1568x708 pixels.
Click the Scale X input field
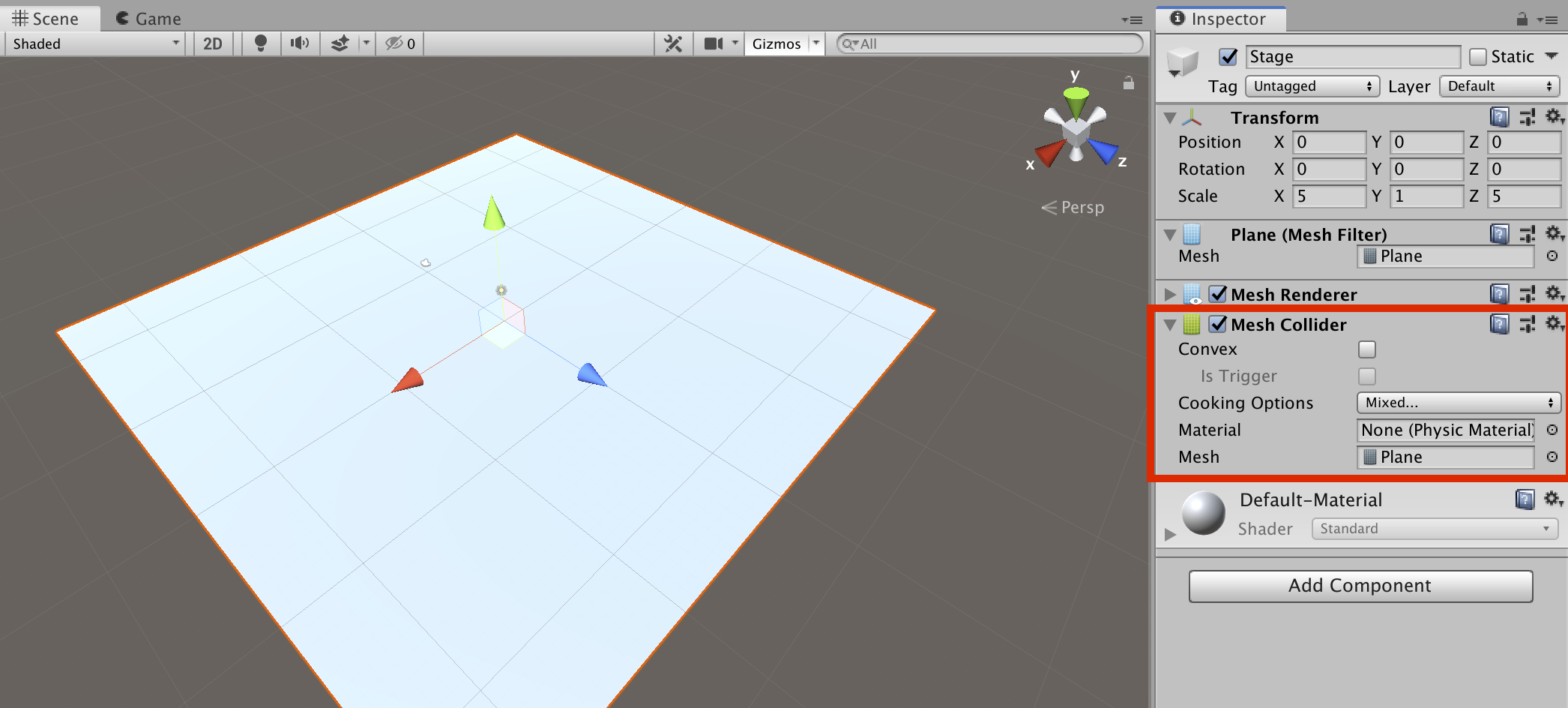coord(1328,196)
